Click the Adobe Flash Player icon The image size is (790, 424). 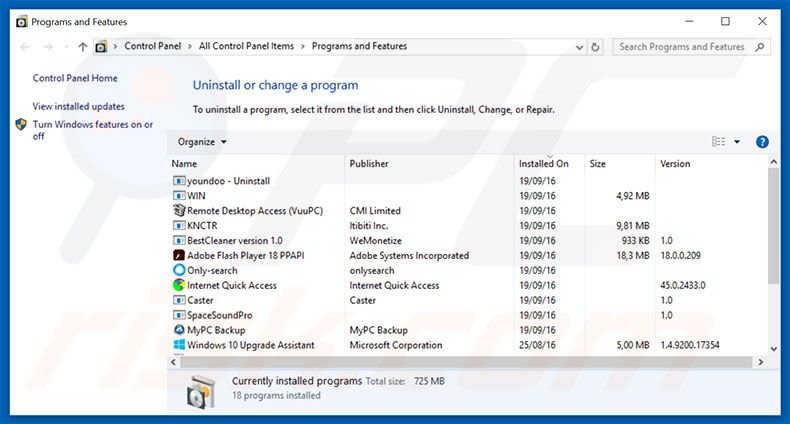click(x=179, y=255)
